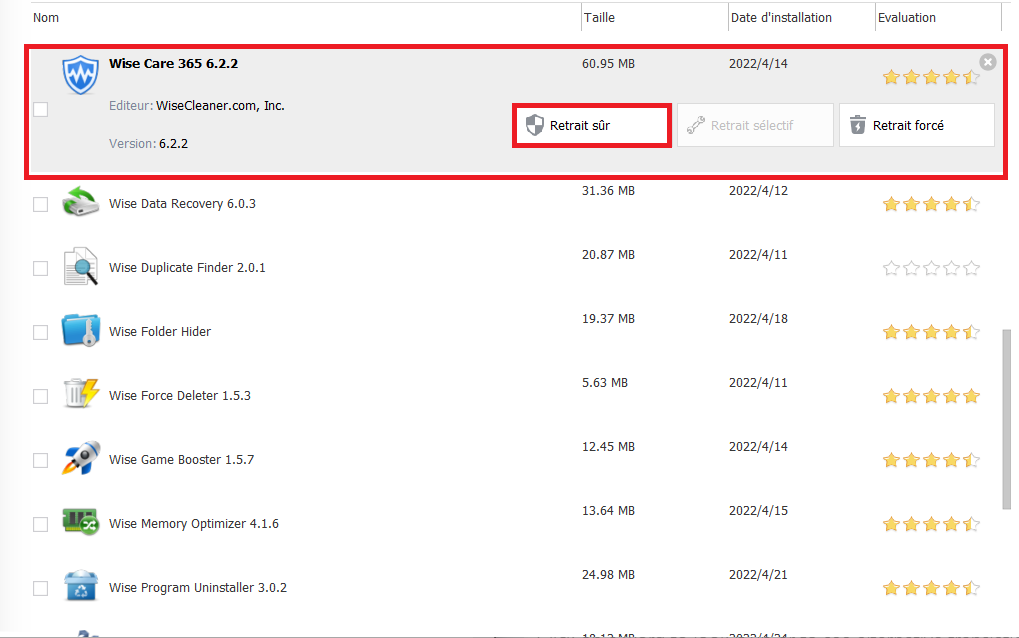Click the "20.87 MB" size value

(x=608, y=255)
